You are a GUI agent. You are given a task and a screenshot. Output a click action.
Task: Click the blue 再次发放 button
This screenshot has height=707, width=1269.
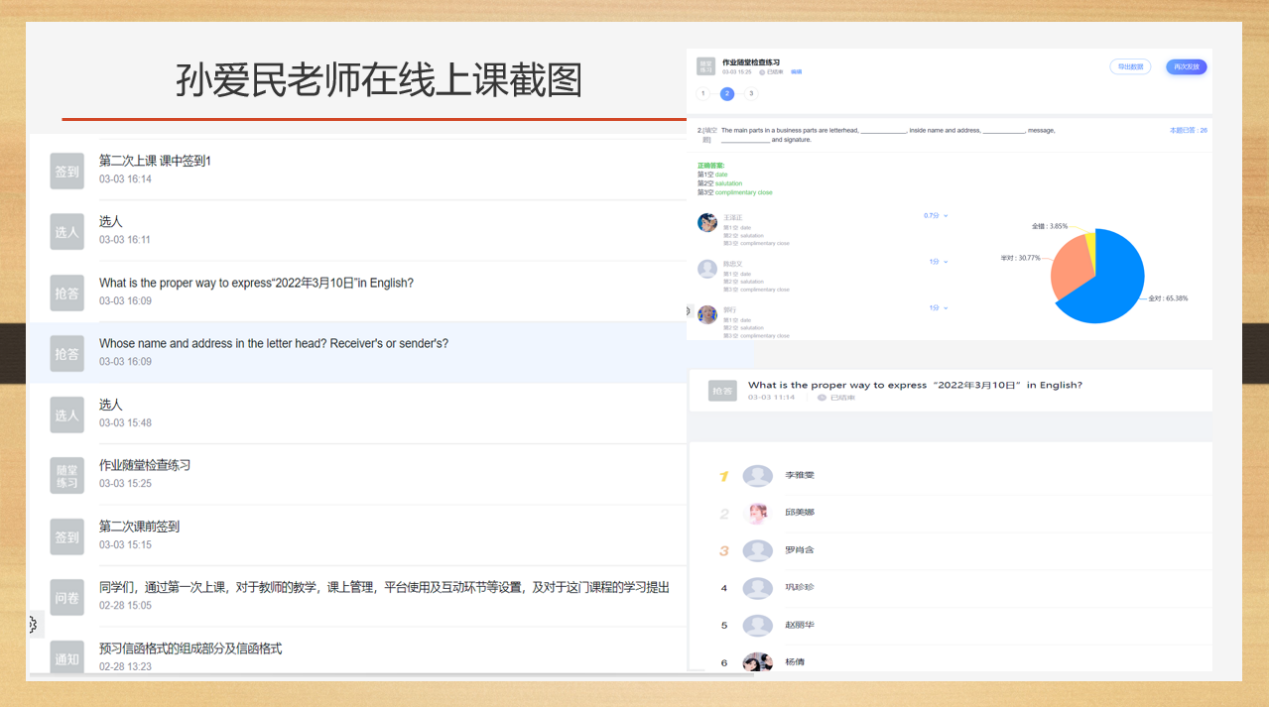[x=1188, y=67]
